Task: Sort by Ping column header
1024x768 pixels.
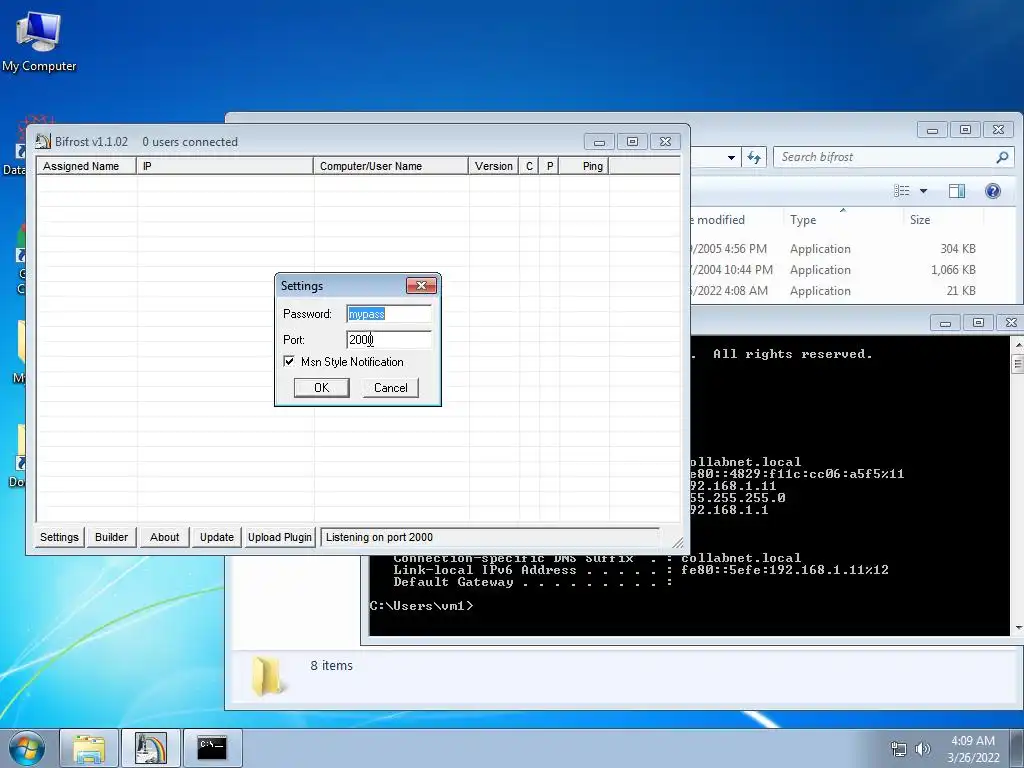Action: (584, 166)
